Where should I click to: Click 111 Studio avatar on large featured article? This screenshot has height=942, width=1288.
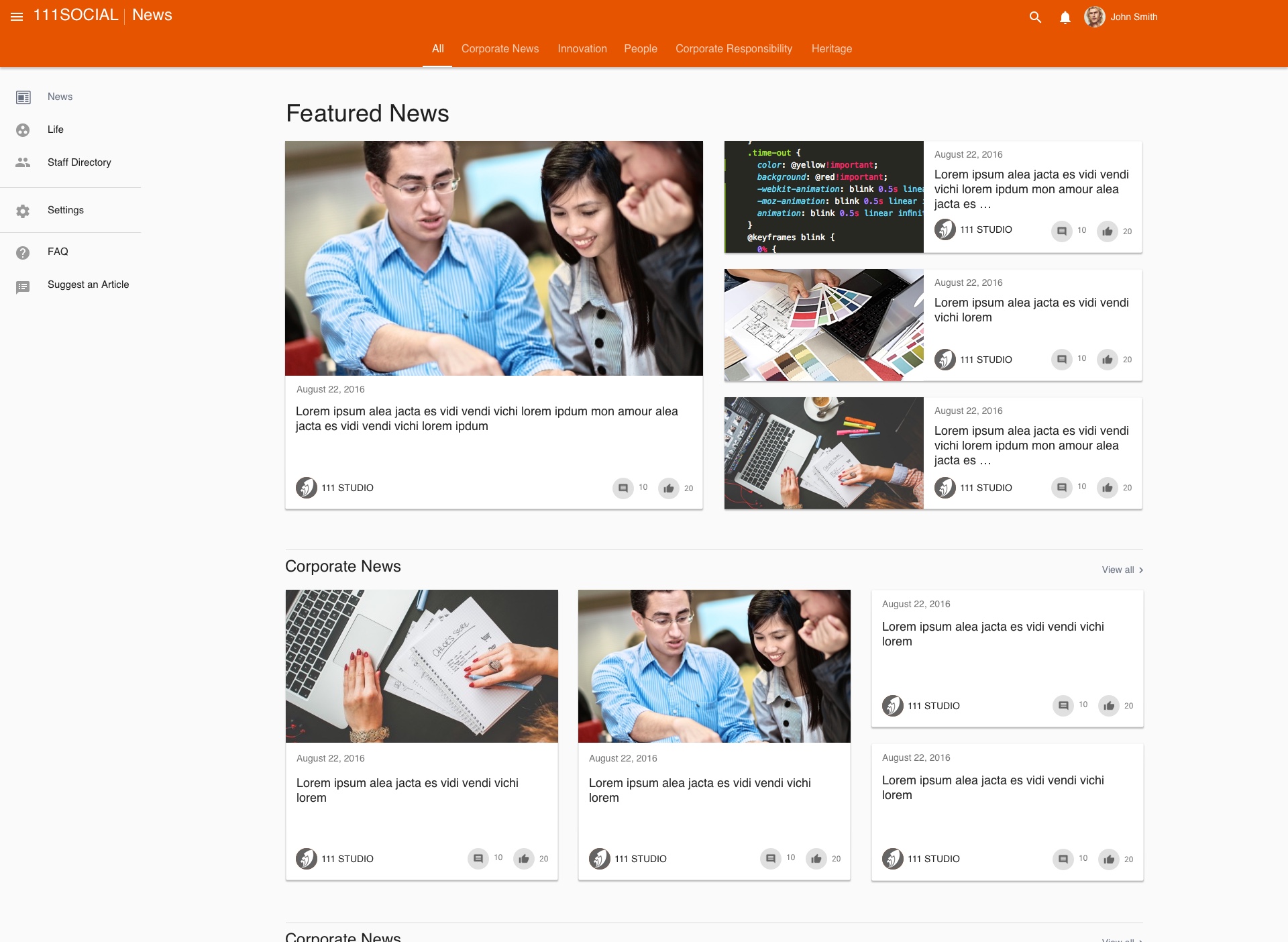pos(307,488)
